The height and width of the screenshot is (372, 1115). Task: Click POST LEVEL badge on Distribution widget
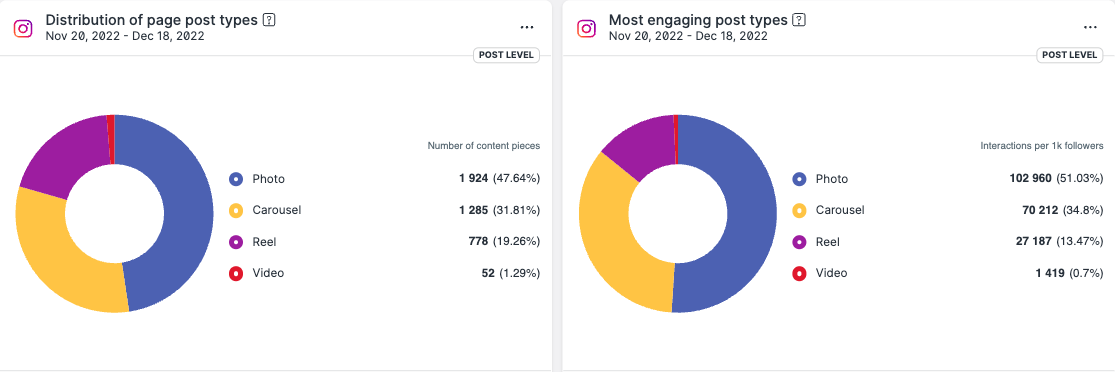click(507, 55)
